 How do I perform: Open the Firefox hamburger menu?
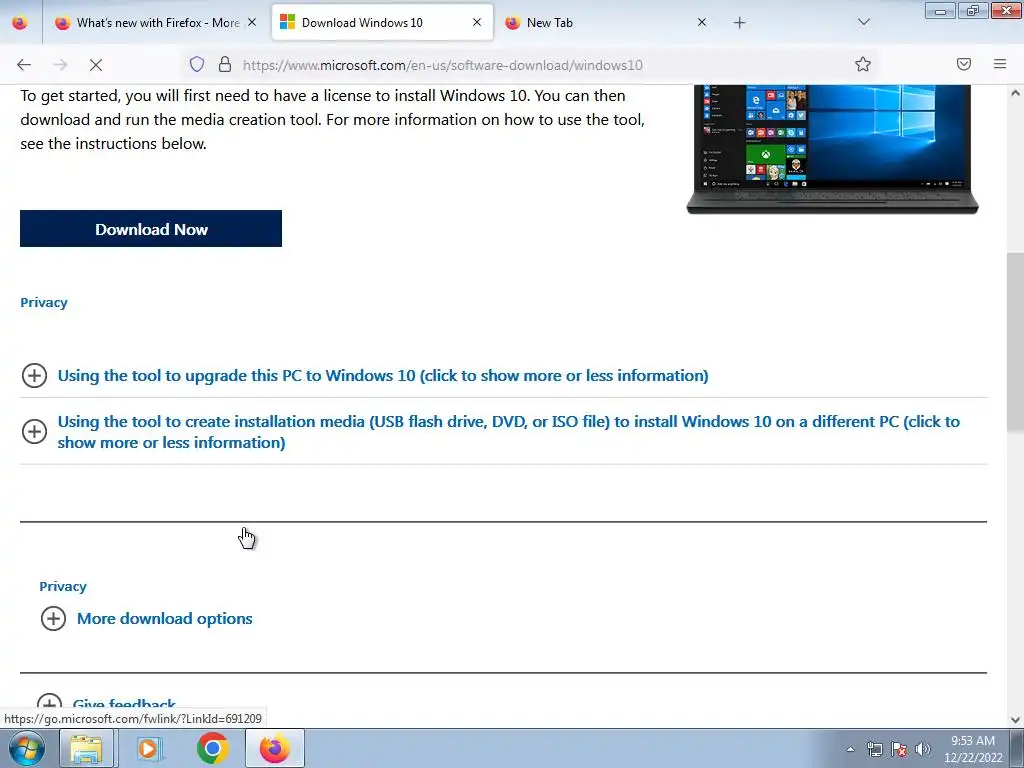pyautogui.click(x=1000, y=64)
